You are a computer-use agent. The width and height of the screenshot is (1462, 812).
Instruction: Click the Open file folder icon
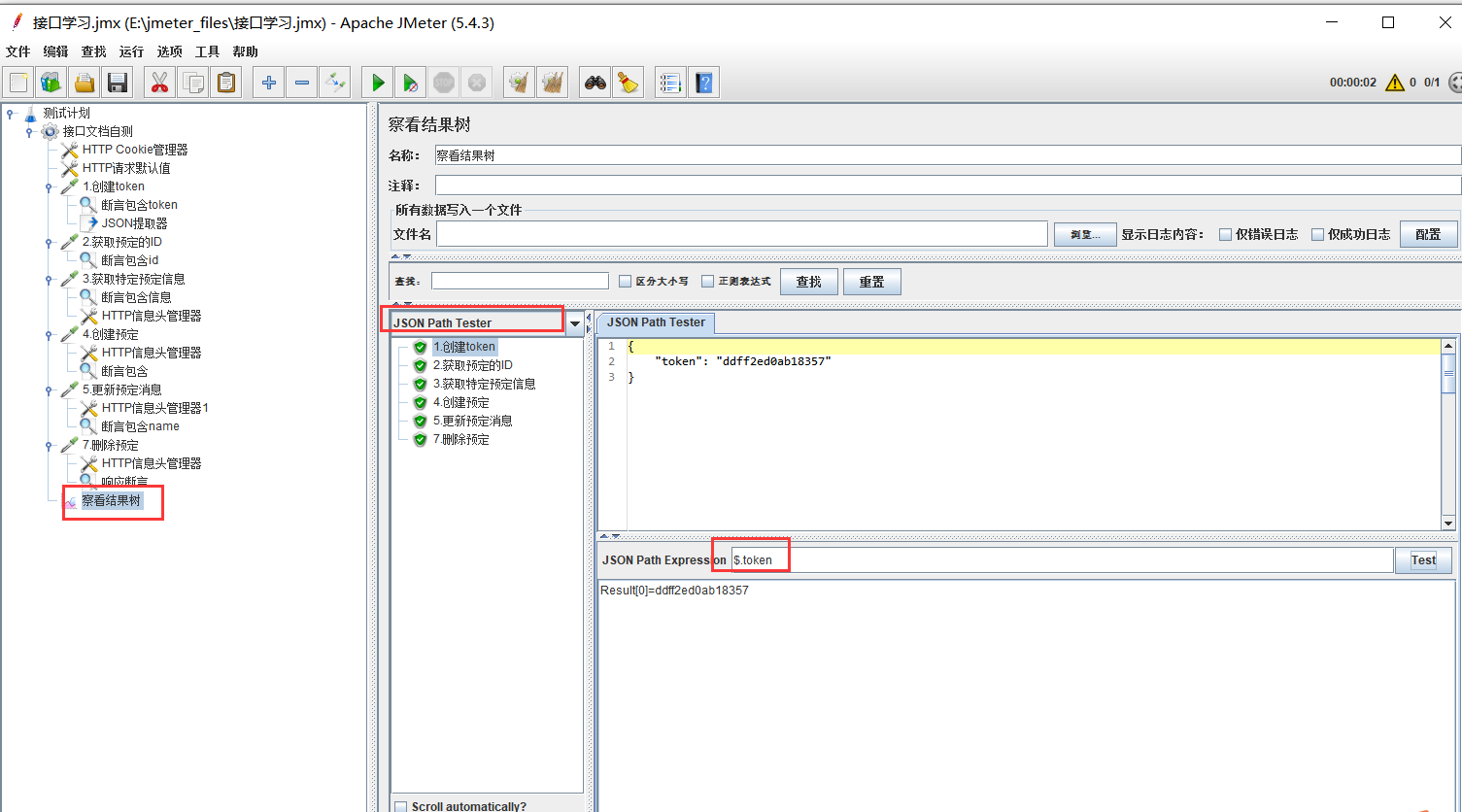pyautogui.click(x=85, y=83)
